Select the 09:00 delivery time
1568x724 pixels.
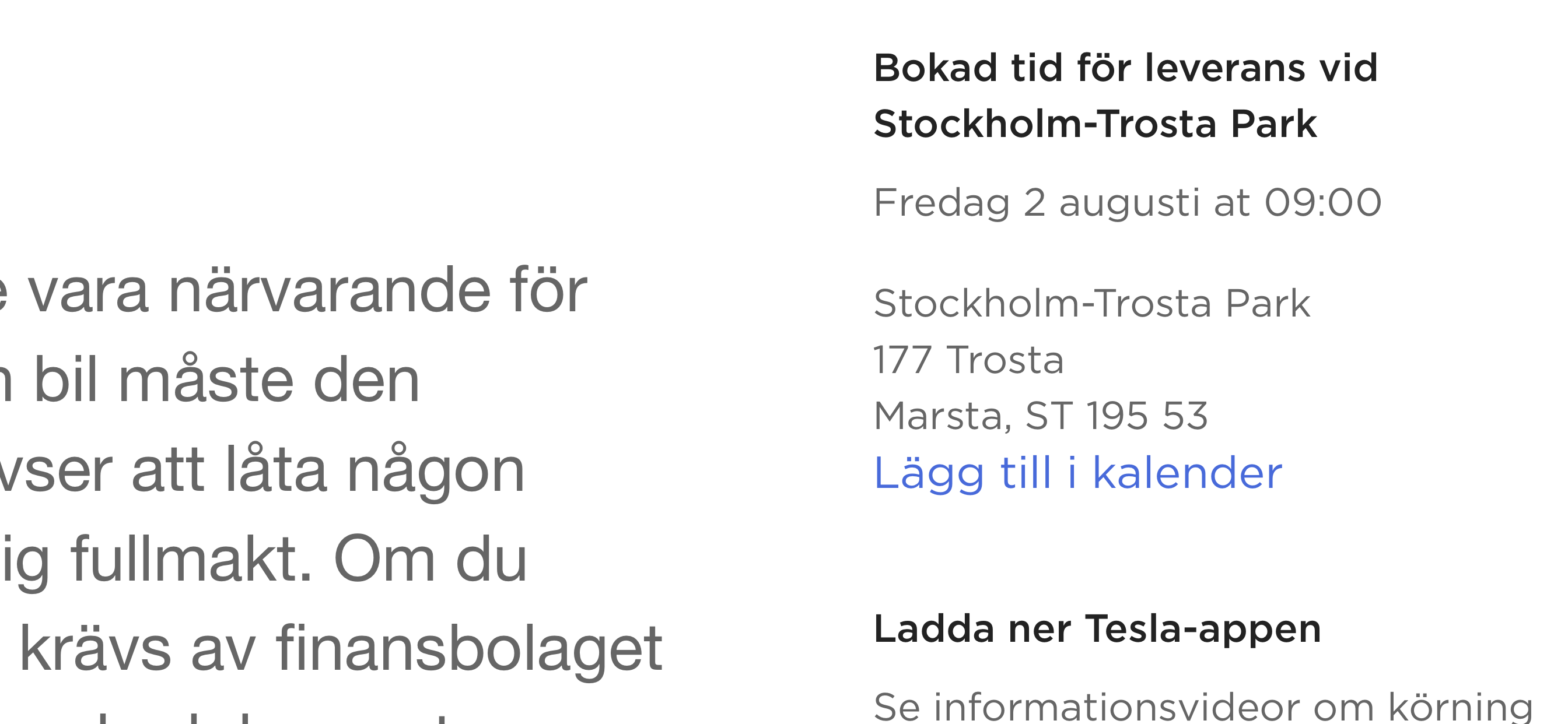click(x=1324, y=203)
